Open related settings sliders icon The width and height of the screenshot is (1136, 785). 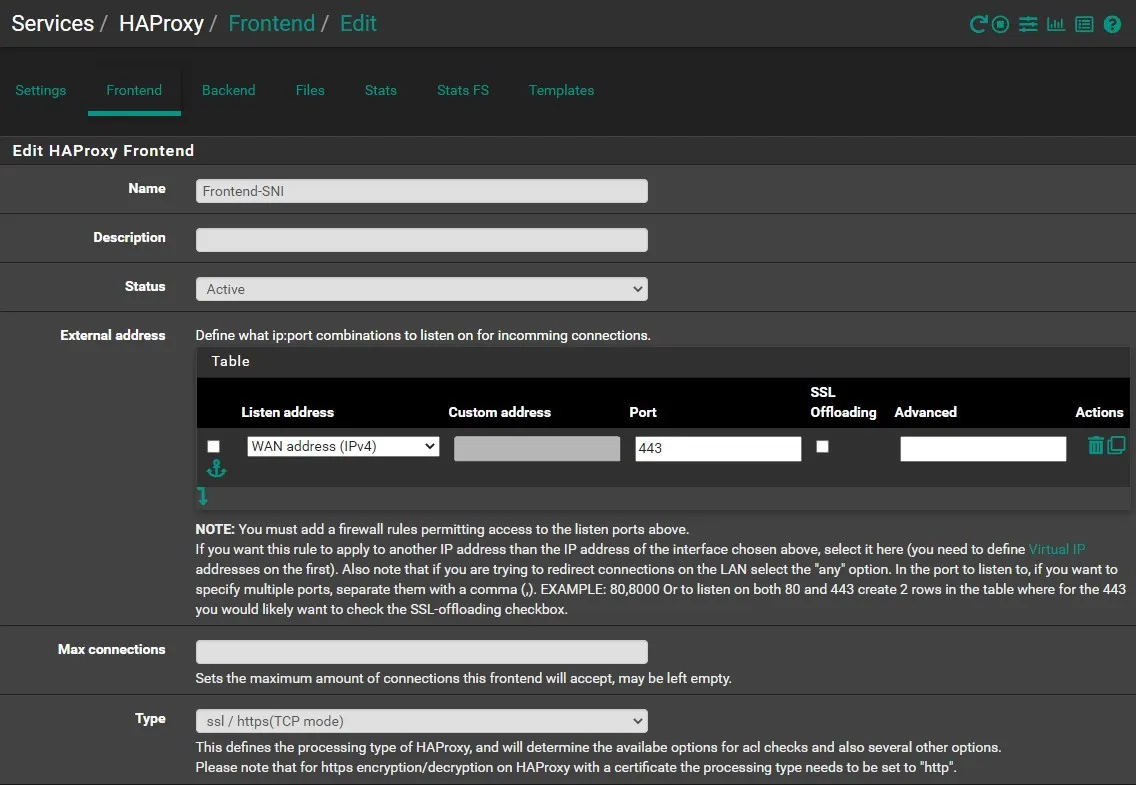pos(1028,25)
